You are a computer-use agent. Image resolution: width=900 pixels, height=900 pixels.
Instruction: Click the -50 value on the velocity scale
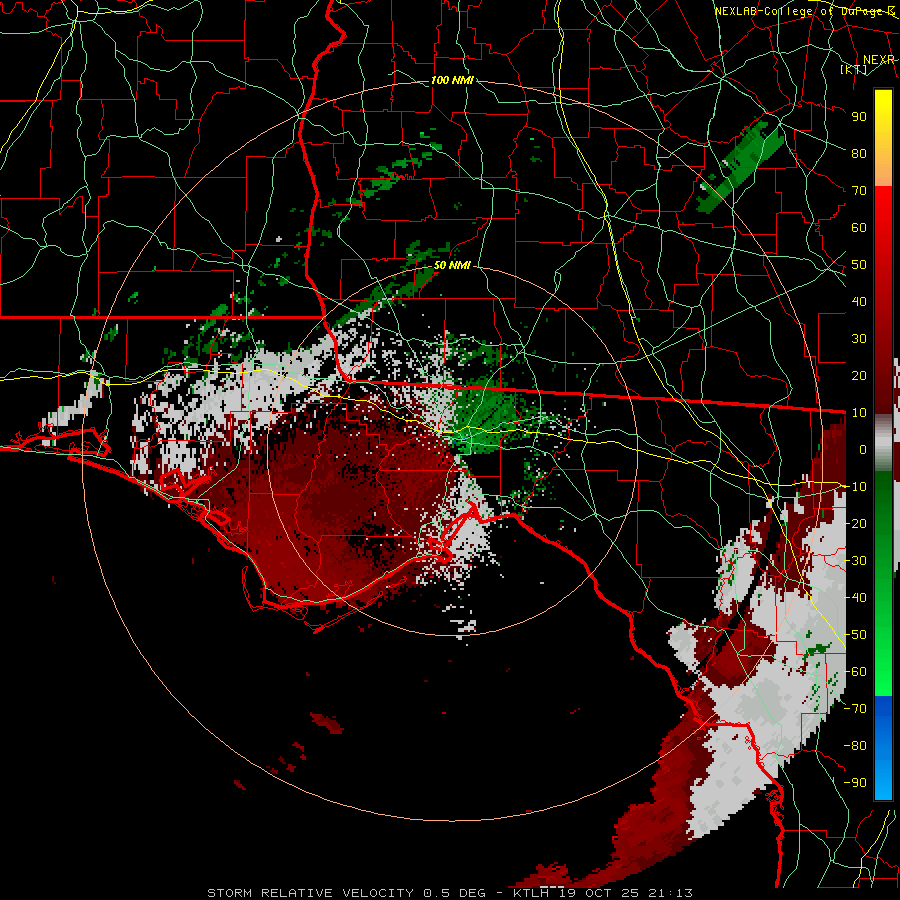click(855, 635)
